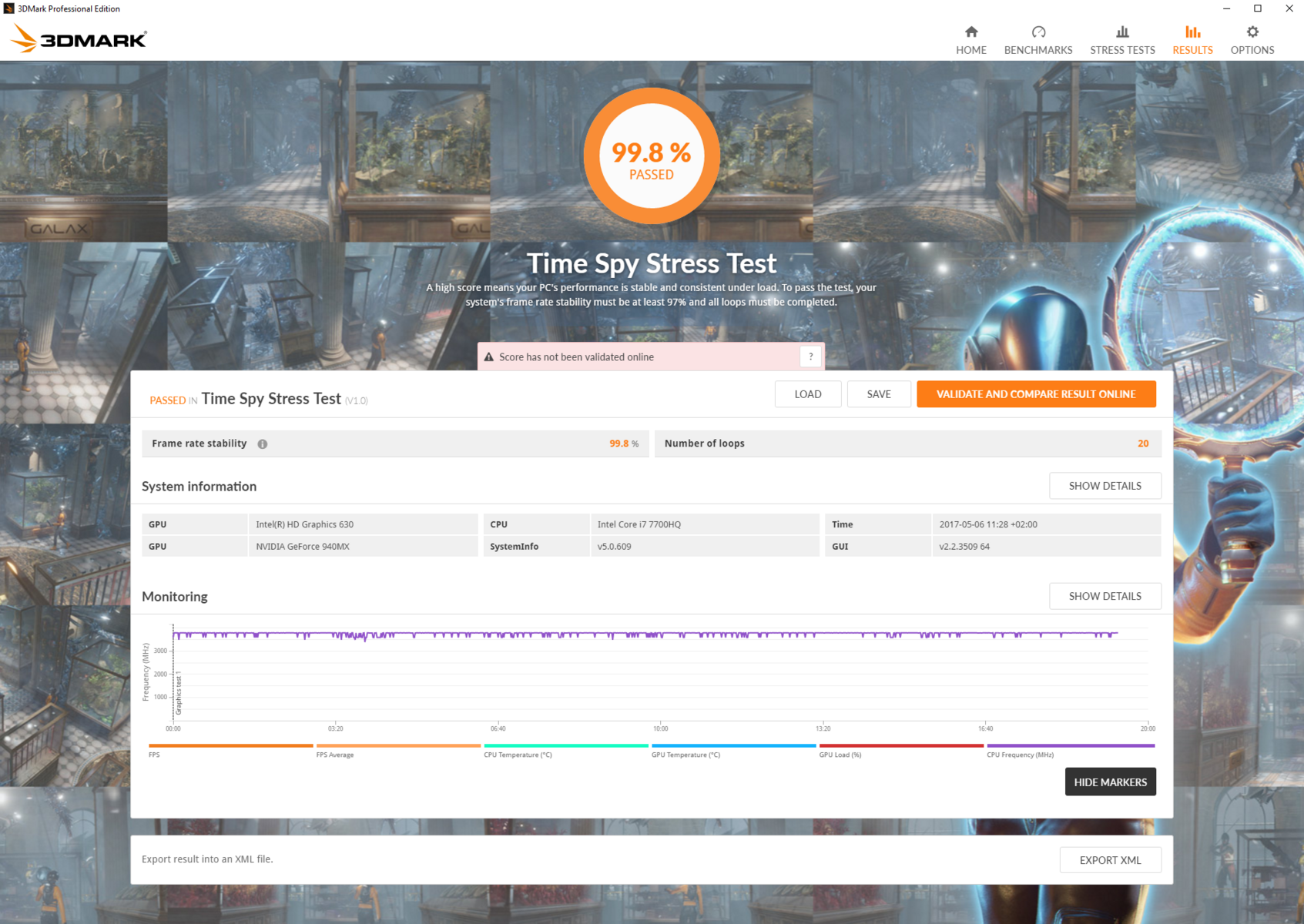Select the time value 2017-05-06 11:28
This screenshot has height=924, width=1304.
988,524
